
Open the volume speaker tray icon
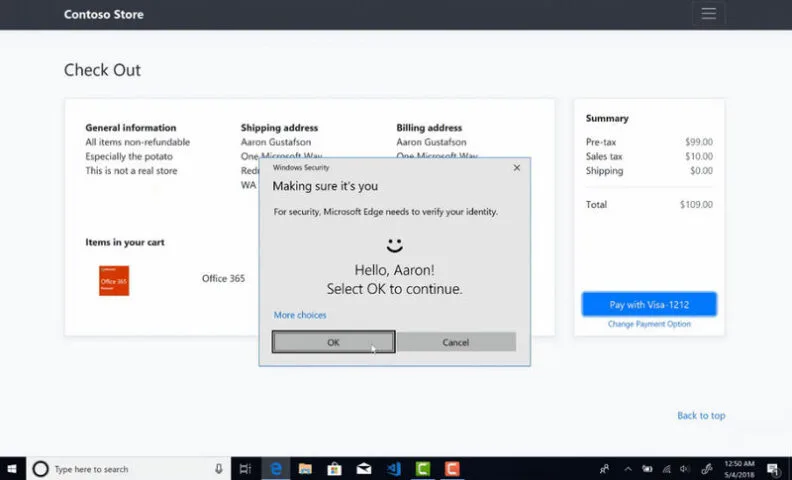pos(685,469)
